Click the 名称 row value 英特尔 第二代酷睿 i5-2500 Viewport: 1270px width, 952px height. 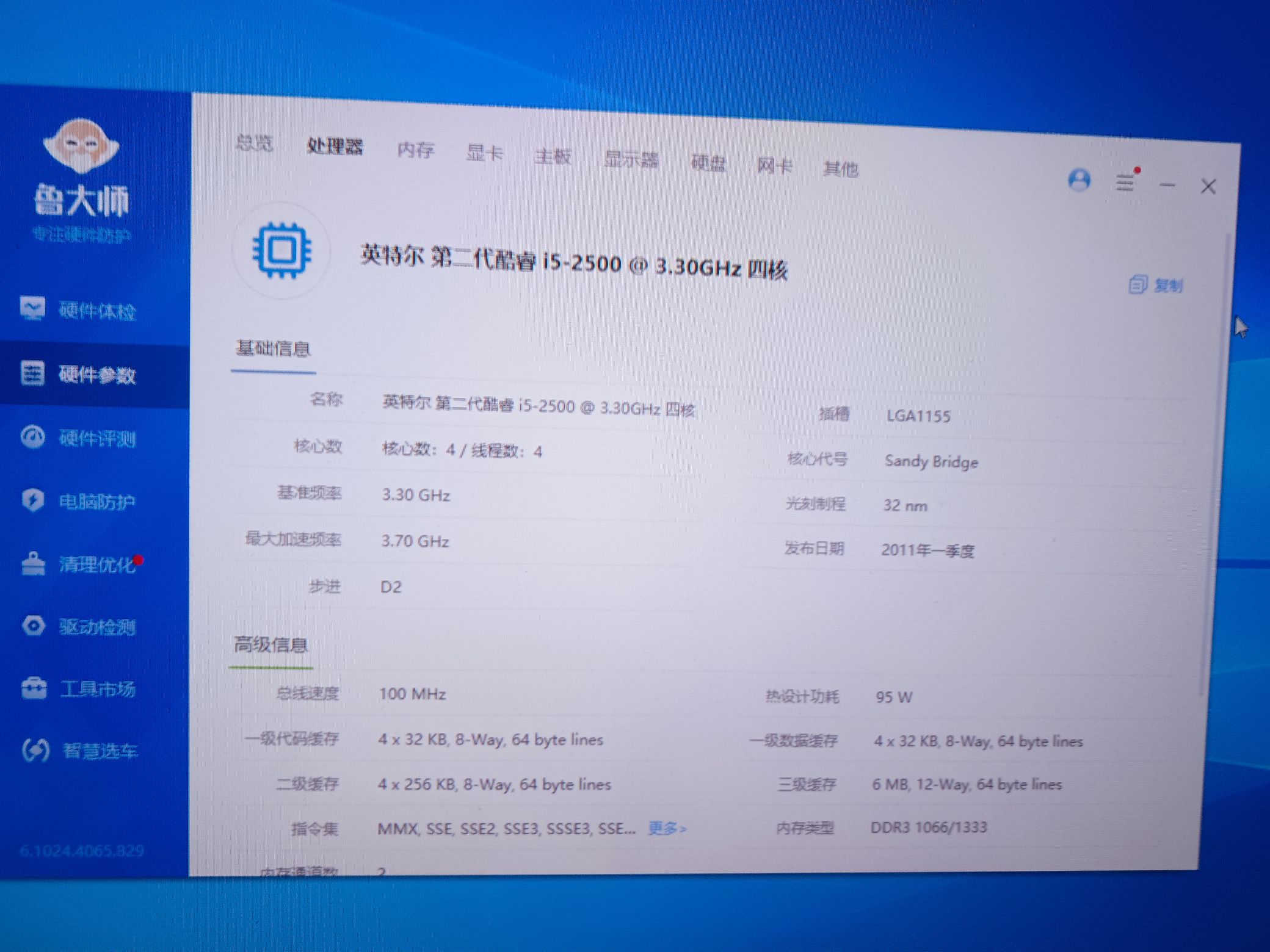click(539, 406)
